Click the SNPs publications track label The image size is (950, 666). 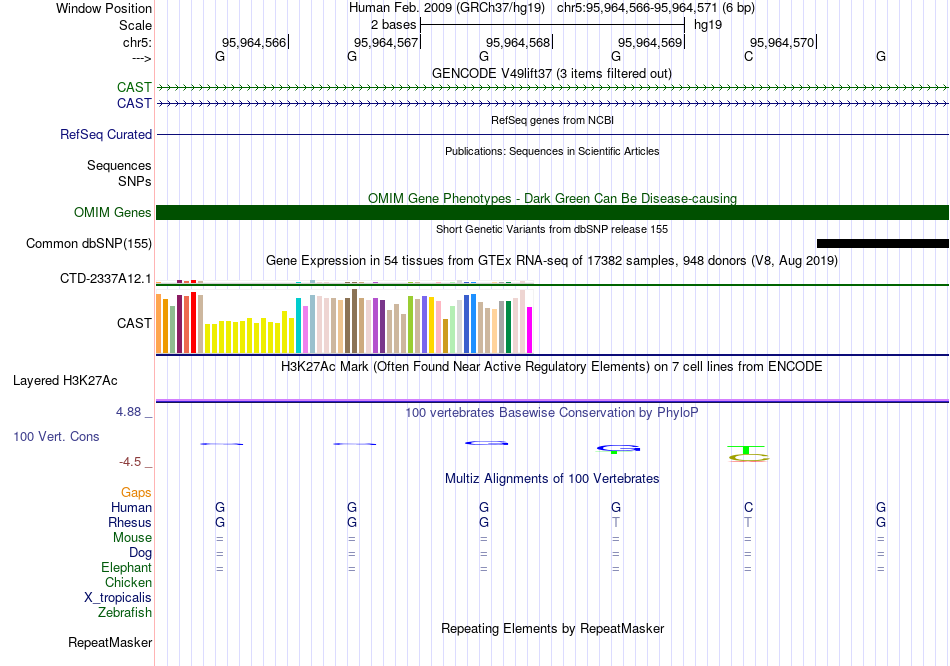click(135, 181)
